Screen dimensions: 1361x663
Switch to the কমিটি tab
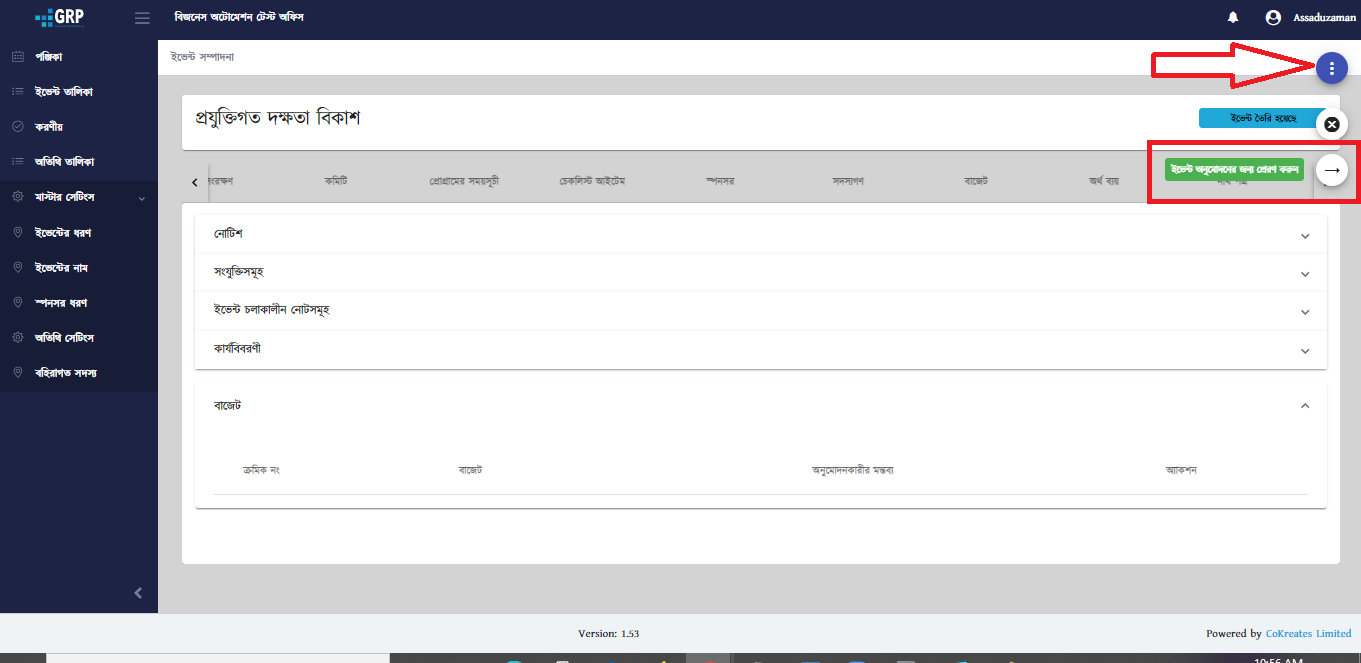point(336,181)
